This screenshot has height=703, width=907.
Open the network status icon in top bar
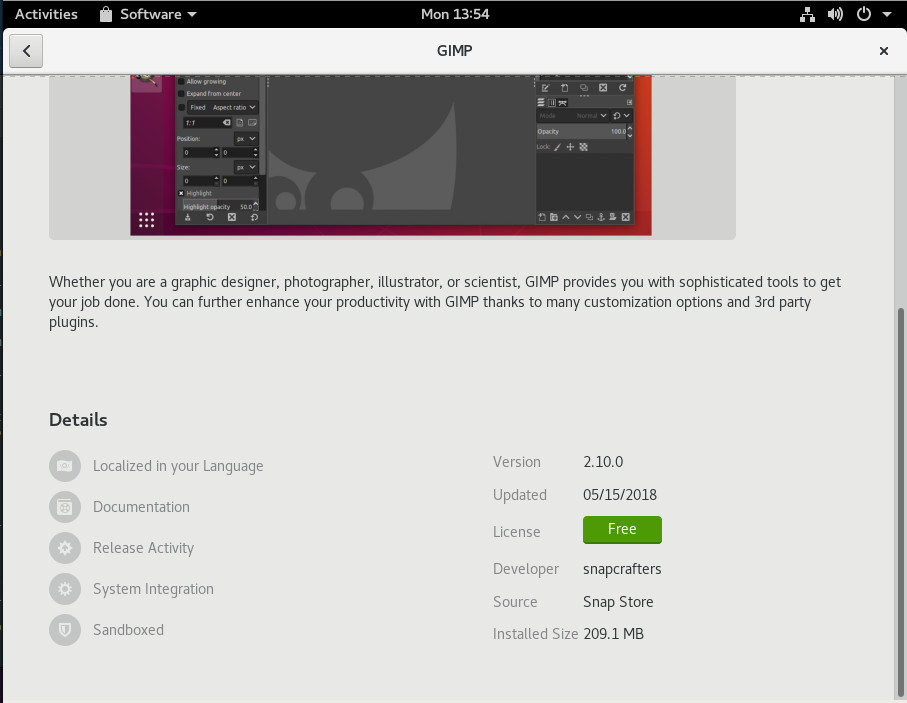click(x=808, y=14)
